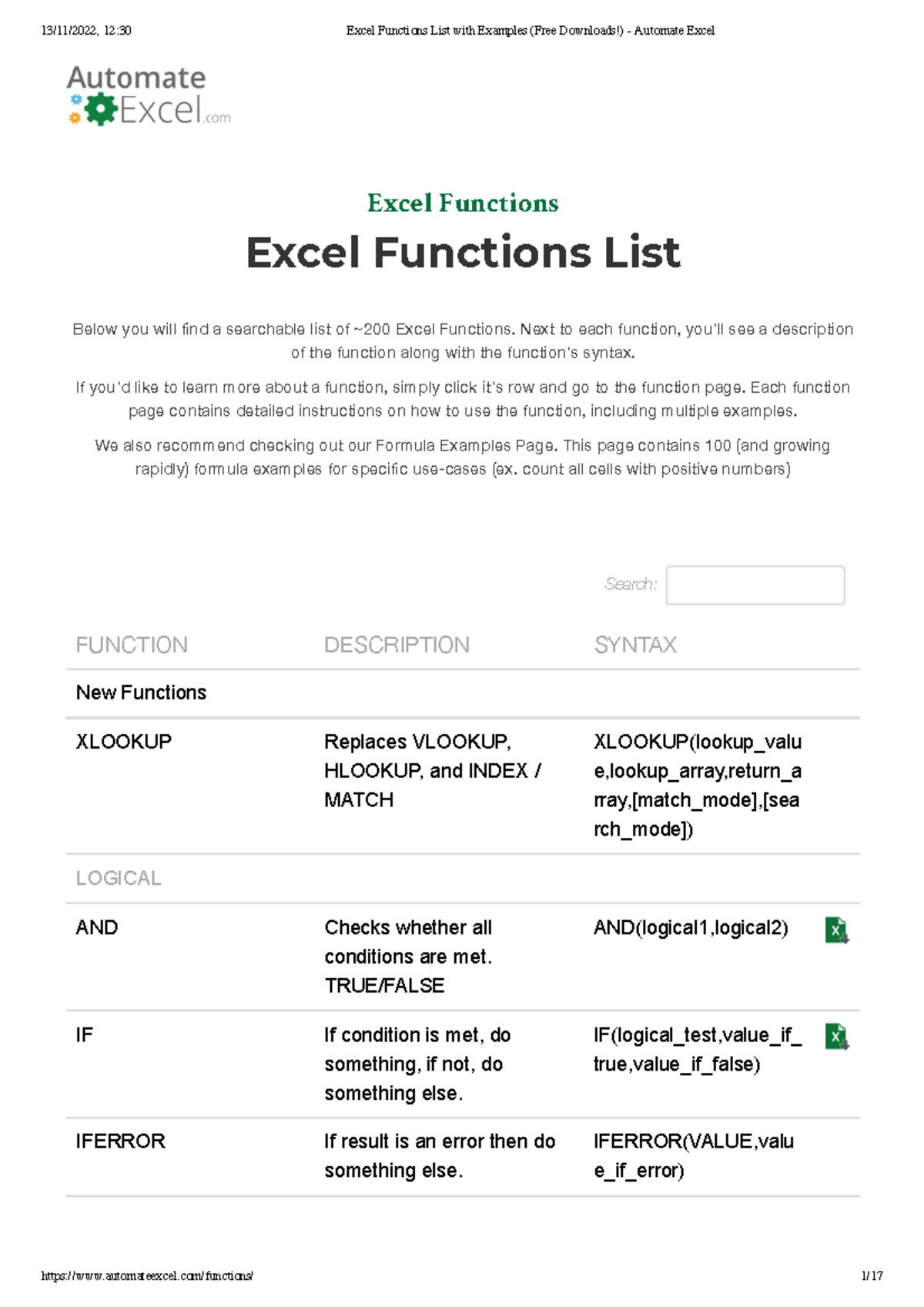The height and width of the screenshot is (1307, 924).
Task: Open the XLOOKUP function row
Action: (x=463, y=786)
